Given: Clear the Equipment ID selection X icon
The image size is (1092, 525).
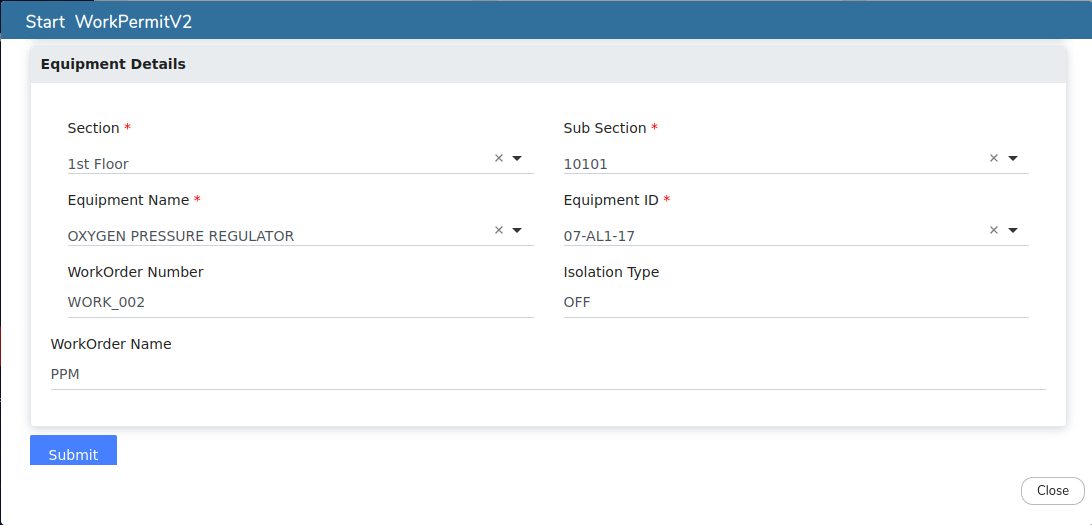Looking at the screenshot, I should pos(994,230).
